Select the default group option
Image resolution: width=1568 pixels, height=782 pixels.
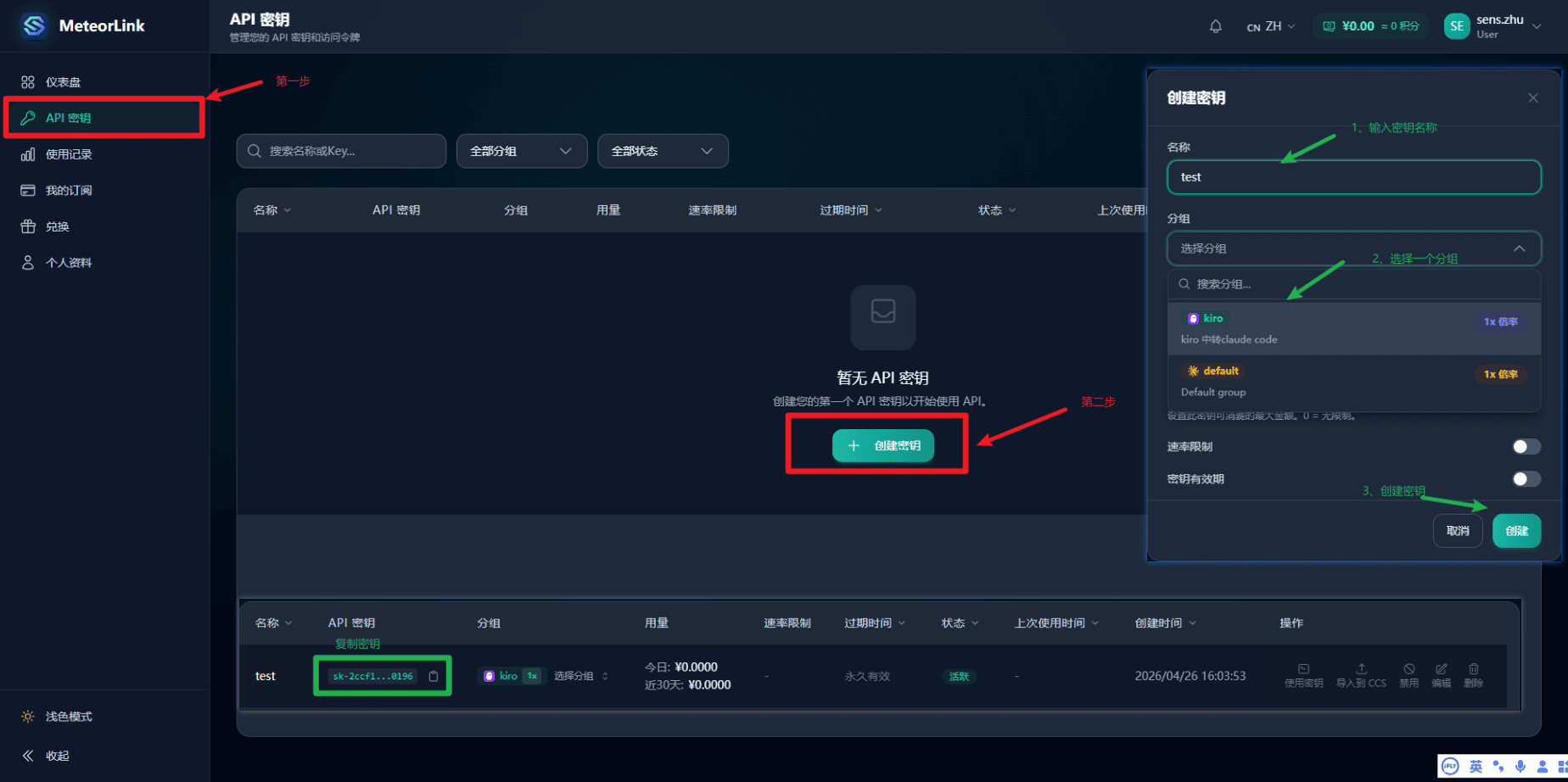[x=1354, y=382]
